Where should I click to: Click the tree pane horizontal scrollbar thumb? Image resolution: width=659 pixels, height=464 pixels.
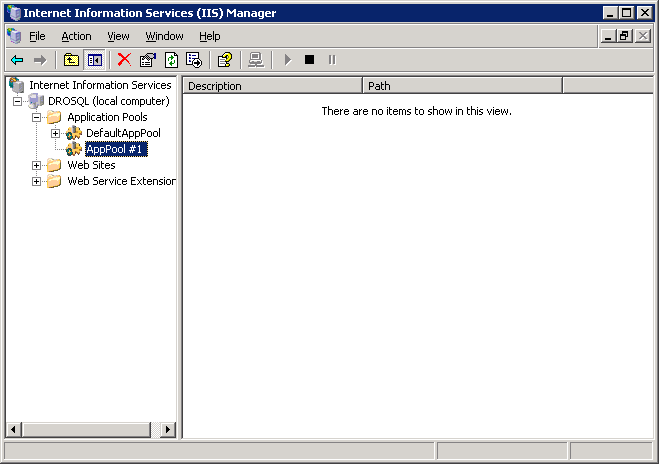pyautogui.click(x=86, y=430)
